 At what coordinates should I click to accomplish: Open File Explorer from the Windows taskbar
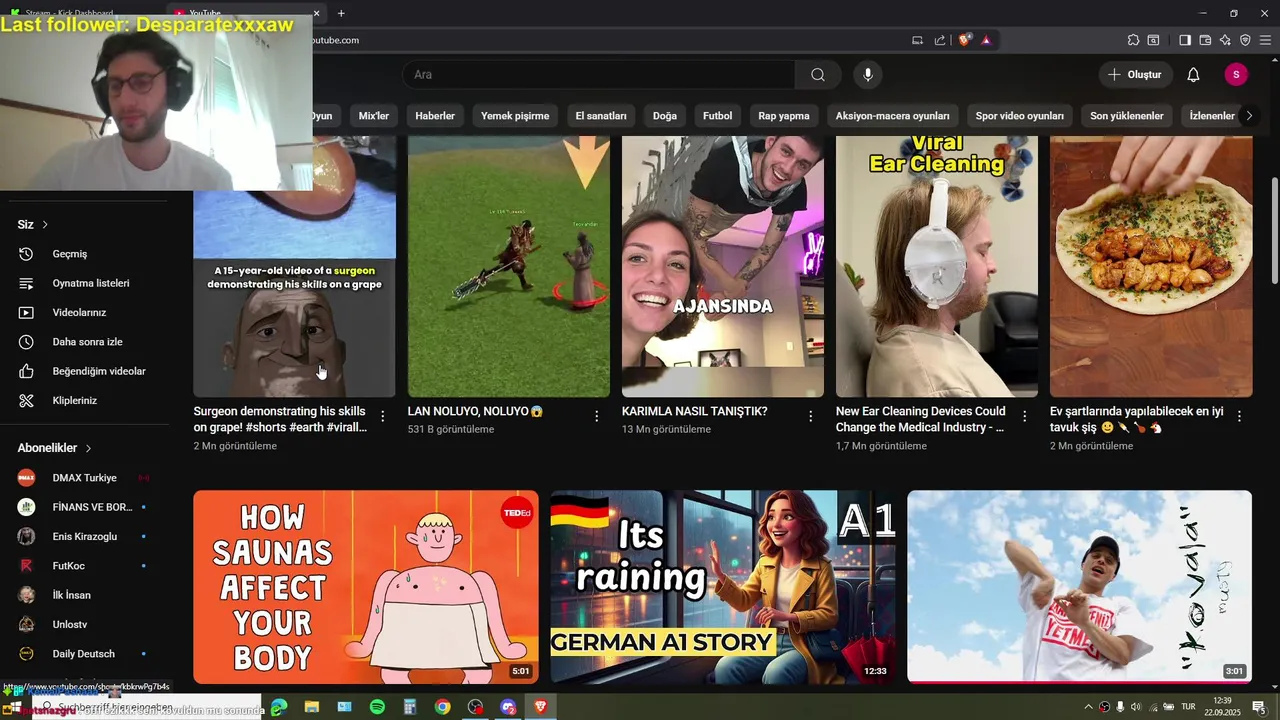[x=312, y=707]
